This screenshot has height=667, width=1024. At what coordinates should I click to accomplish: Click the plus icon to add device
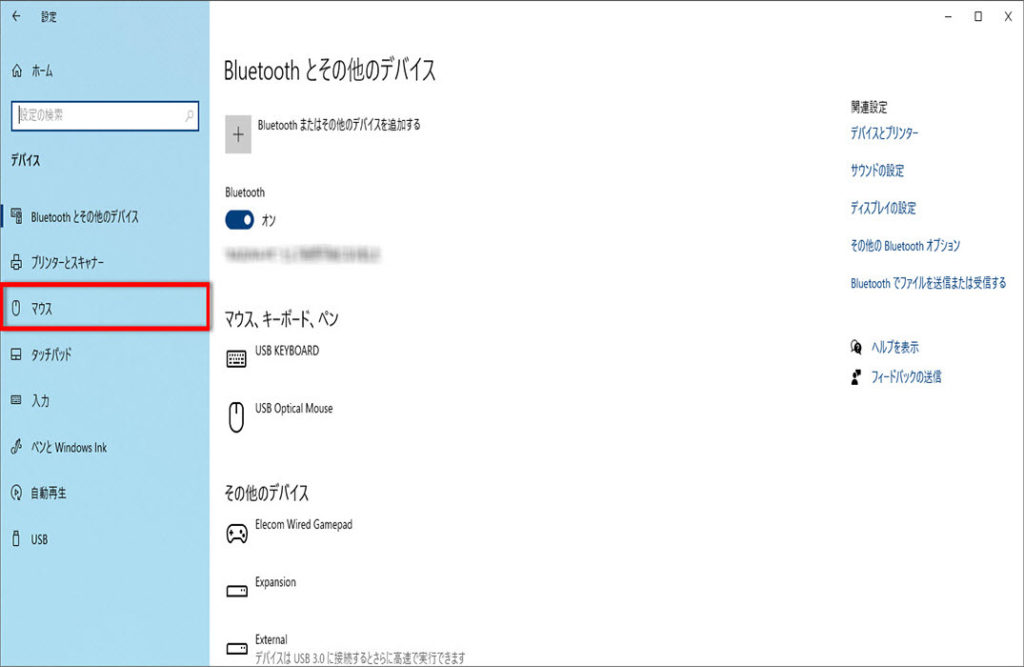coord(237,134)
